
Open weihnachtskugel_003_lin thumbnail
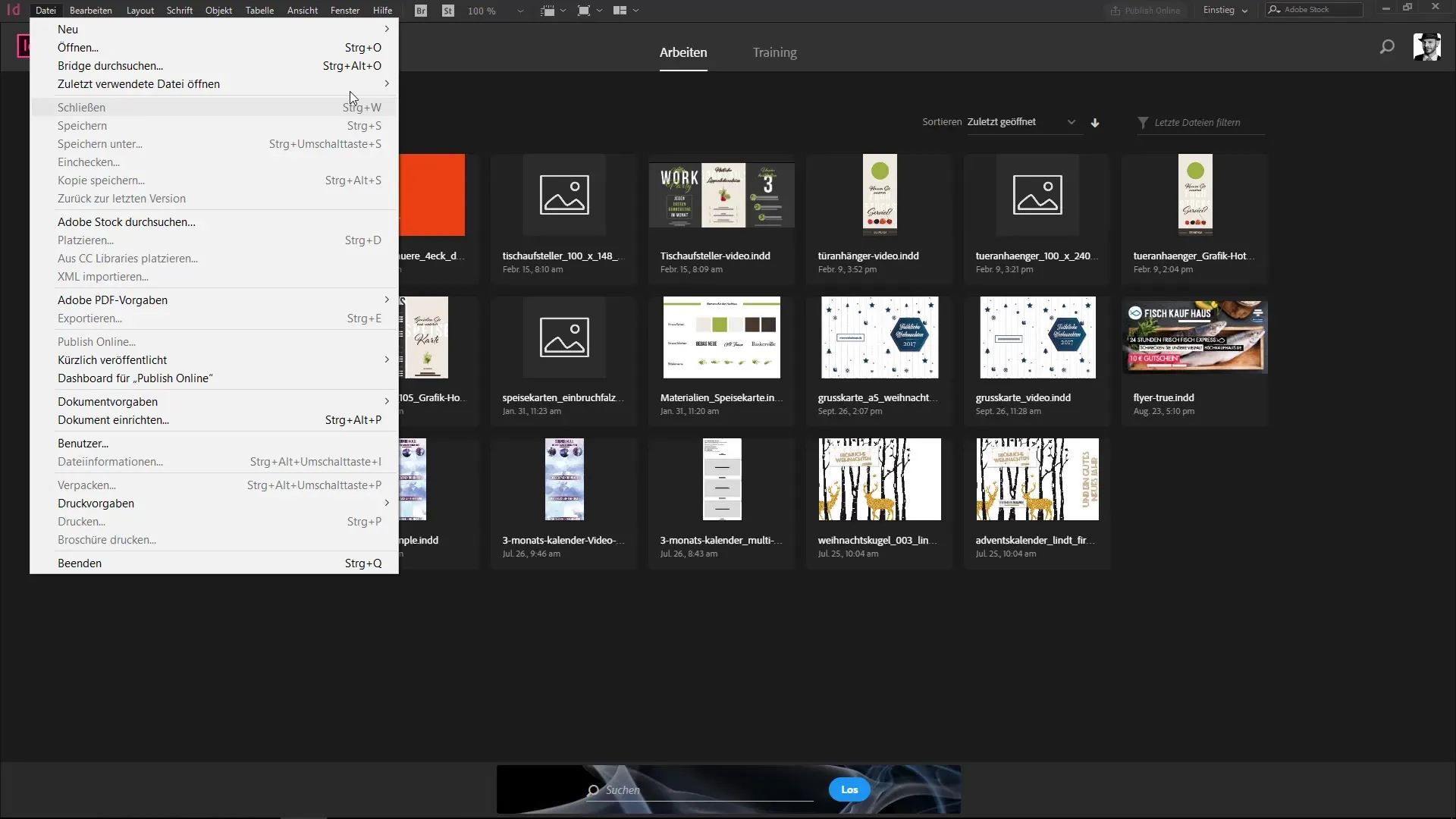[x=880, y=479]
